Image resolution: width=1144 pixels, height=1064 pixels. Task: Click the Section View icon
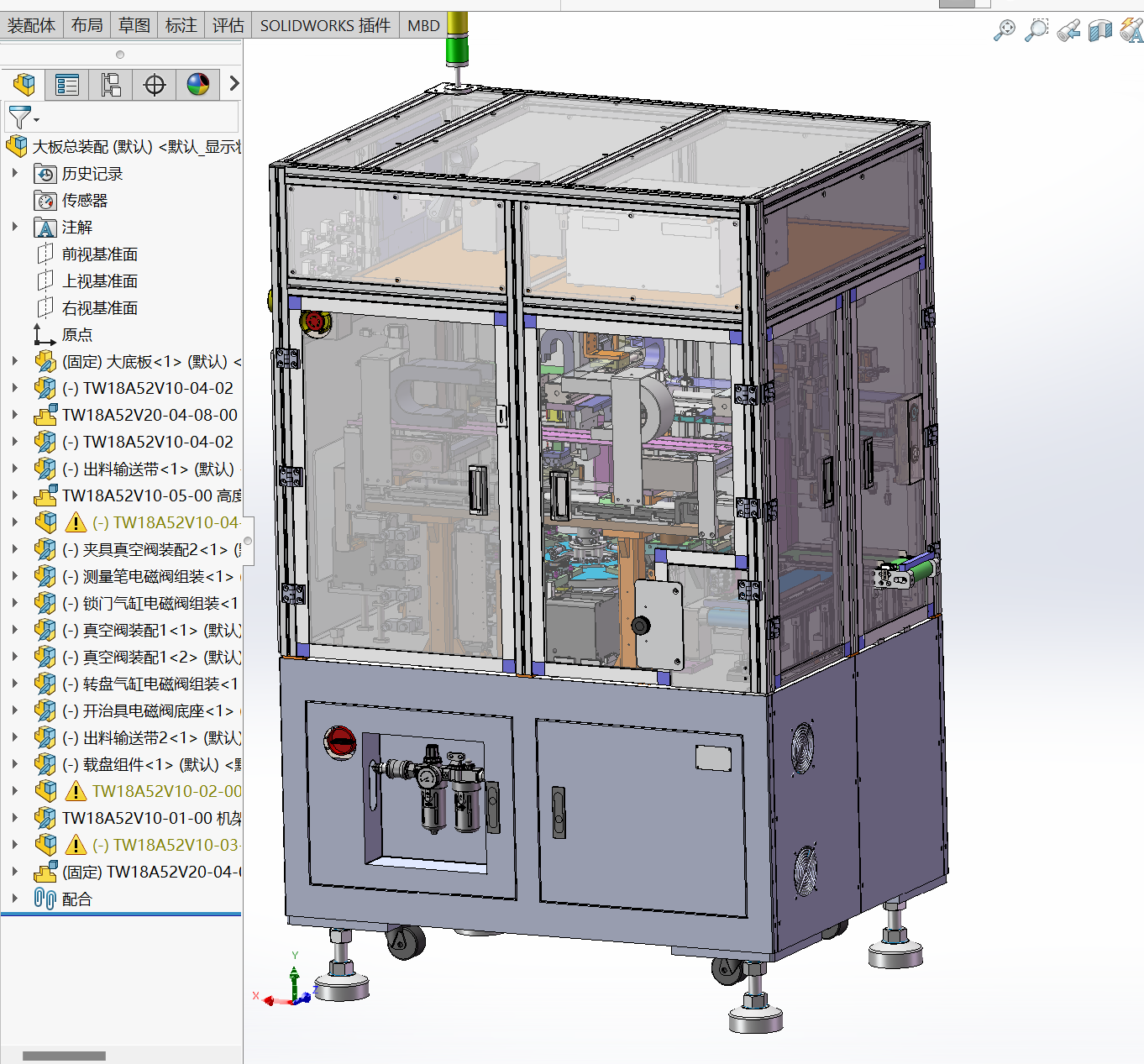pyautogui.click(x=1099, y=31)
